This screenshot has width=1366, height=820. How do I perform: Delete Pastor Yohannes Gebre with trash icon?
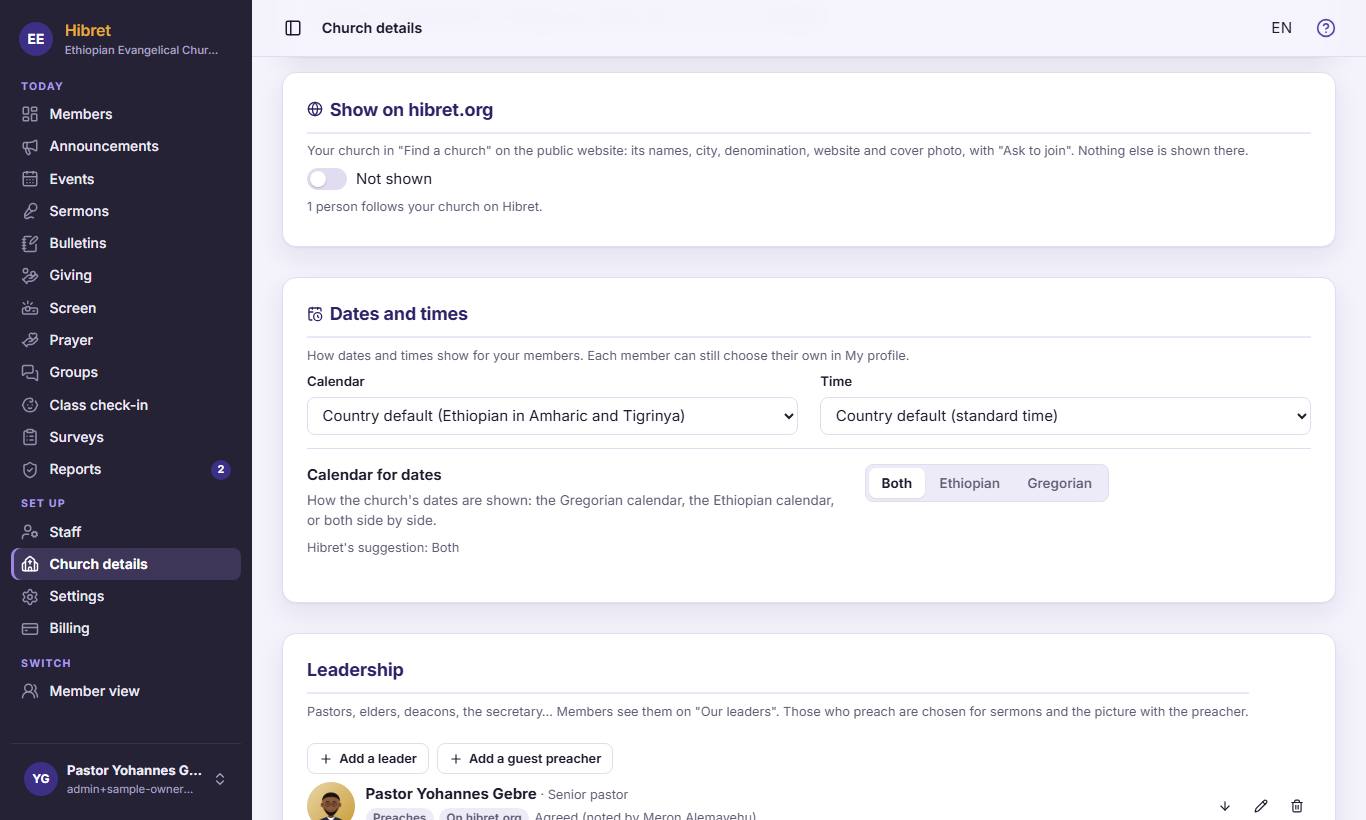click(1297, 806)
